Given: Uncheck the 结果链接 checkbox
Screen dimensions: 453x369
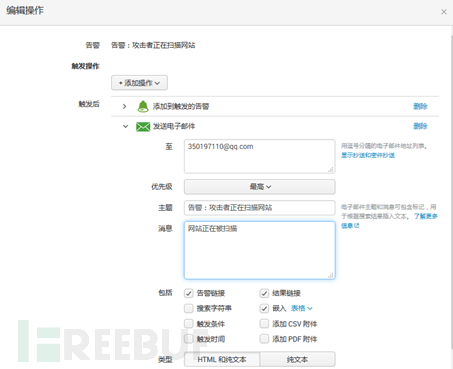Looking at the screenshot, I should coord(264,293).
